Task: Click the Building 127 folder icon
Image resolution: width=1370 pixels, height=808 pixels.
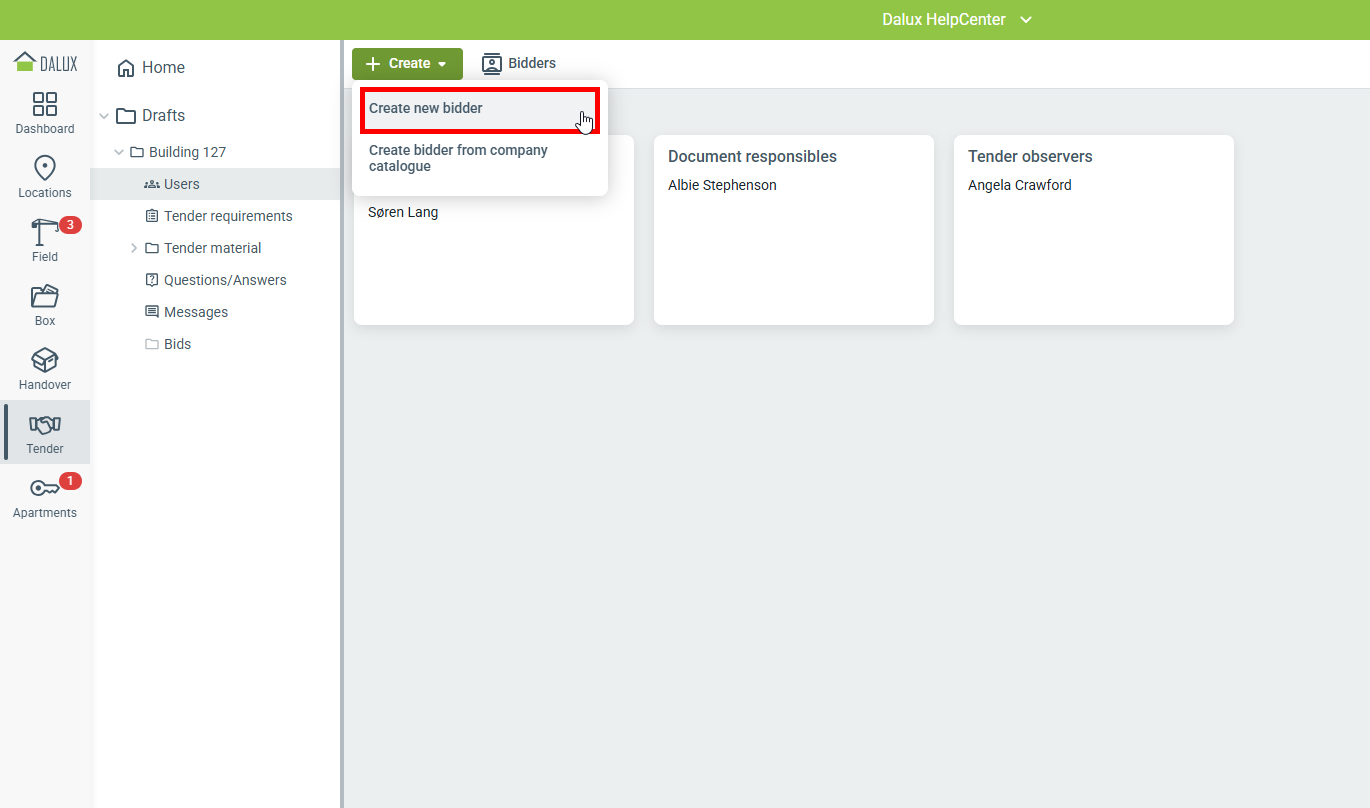Action: click(x=137, y=152)
